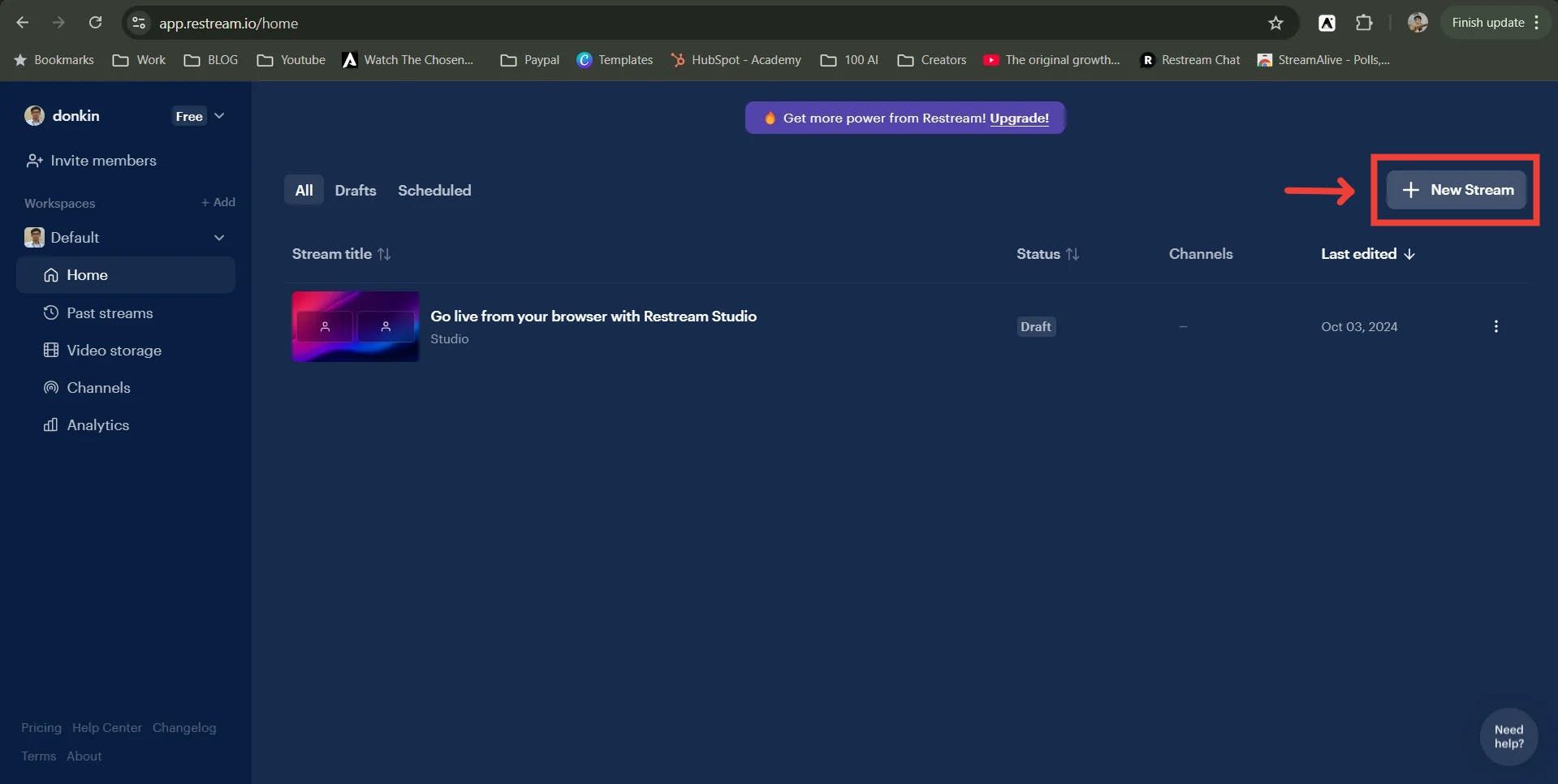Open the Work bookmarks folder
1558x784 pixels.
coord(140,60)
